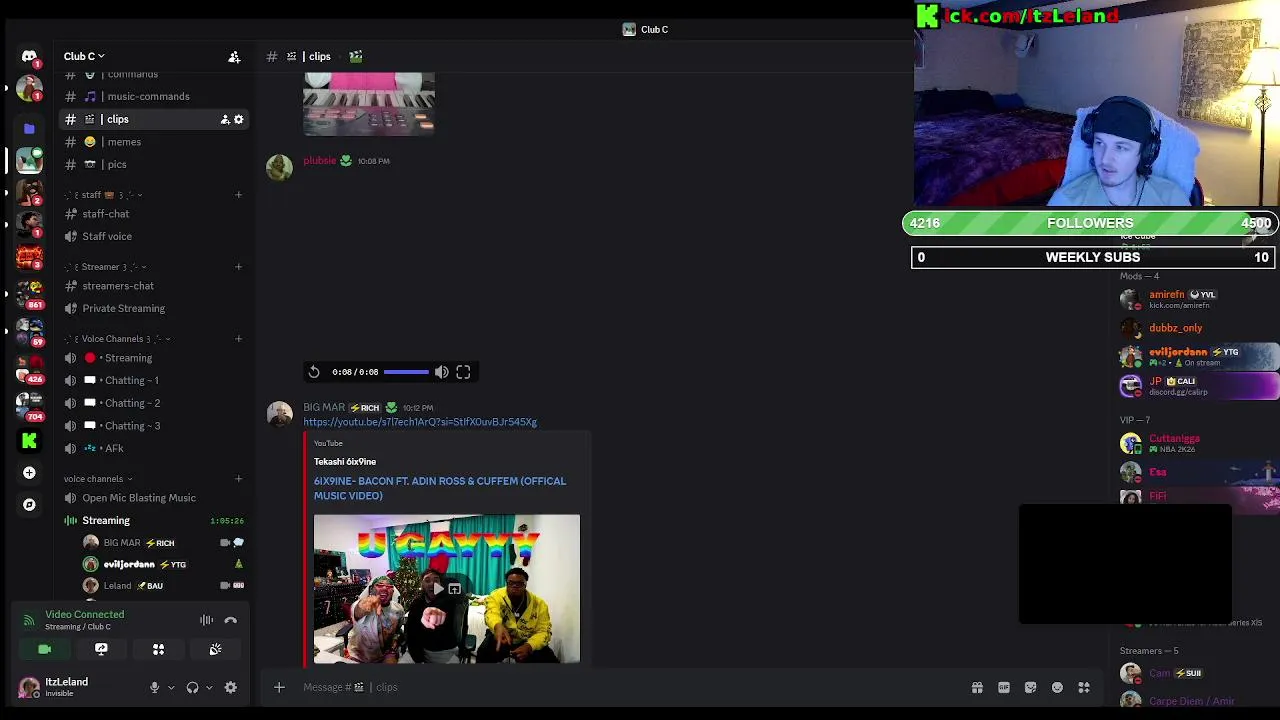The height and width of the screenshot is (720, 1280).
Task: Open the GIF picker
Action: (1004, 687)
